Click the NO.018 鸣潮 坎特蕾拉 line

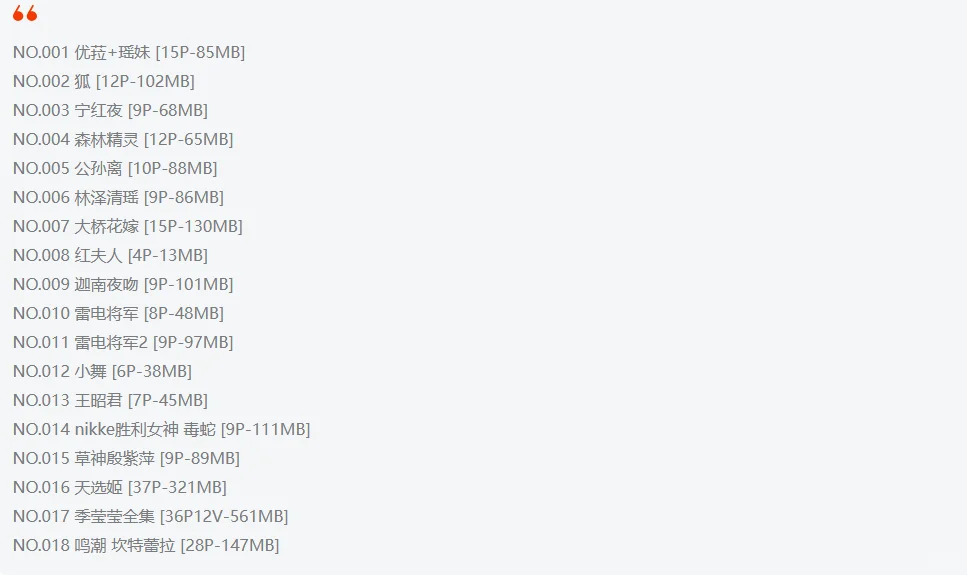pos(146,545)
